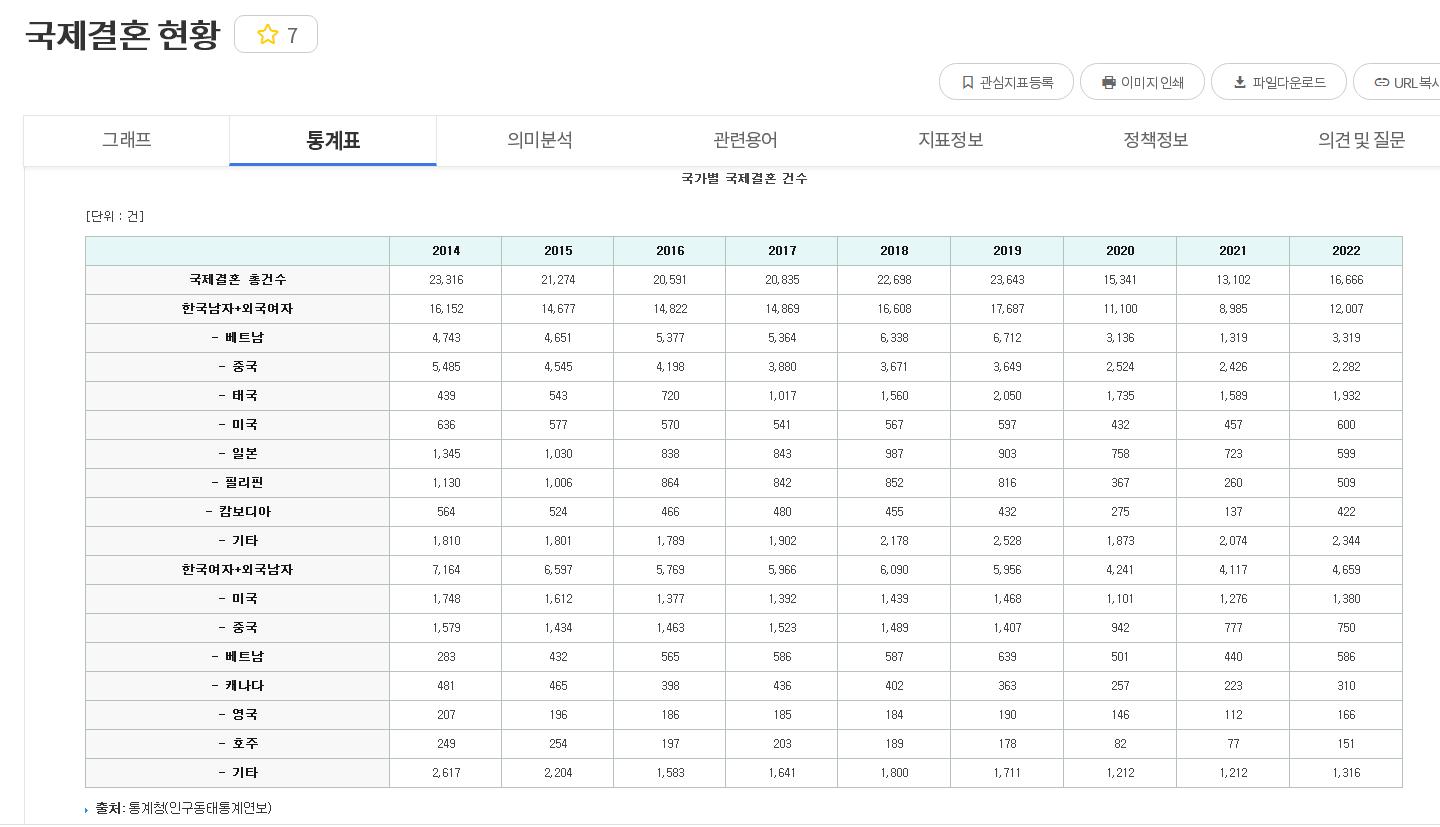This screenshot has height=827, width=1440.
Task: Open the 그래프 tab
Action: 126,140
